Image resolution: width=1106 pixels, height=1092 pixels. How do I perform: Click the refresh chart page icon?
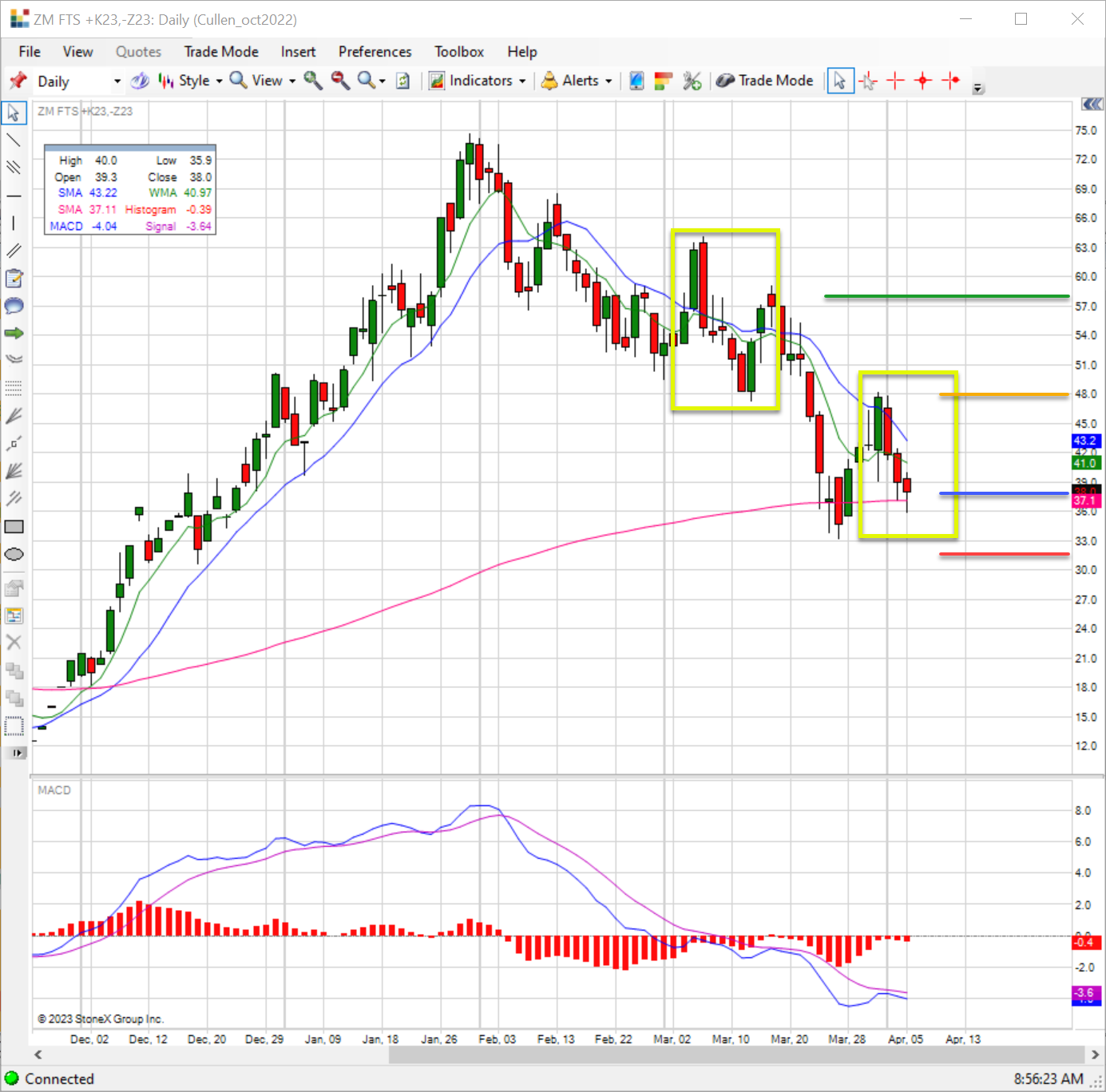[x=403, y=81]
